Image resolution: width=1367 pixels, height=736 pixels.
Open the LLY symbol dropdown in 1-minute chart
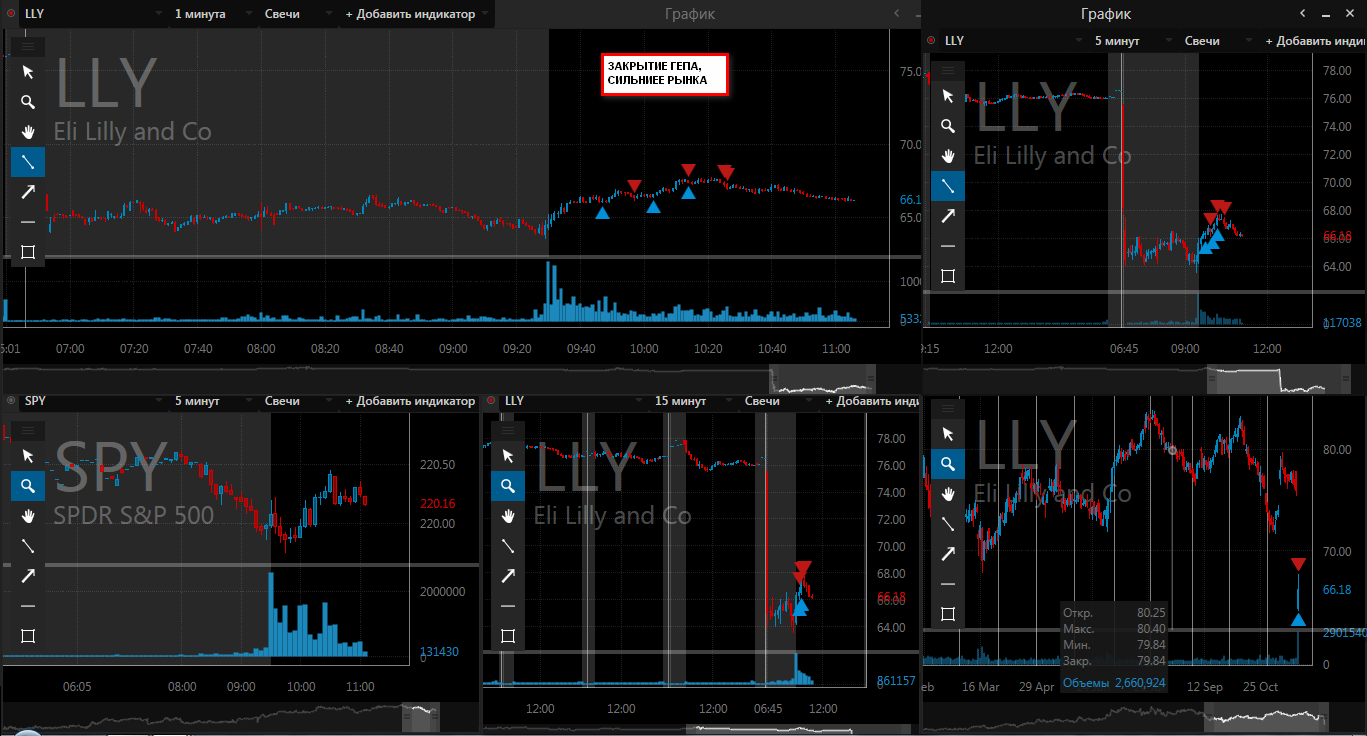point(94,14)
